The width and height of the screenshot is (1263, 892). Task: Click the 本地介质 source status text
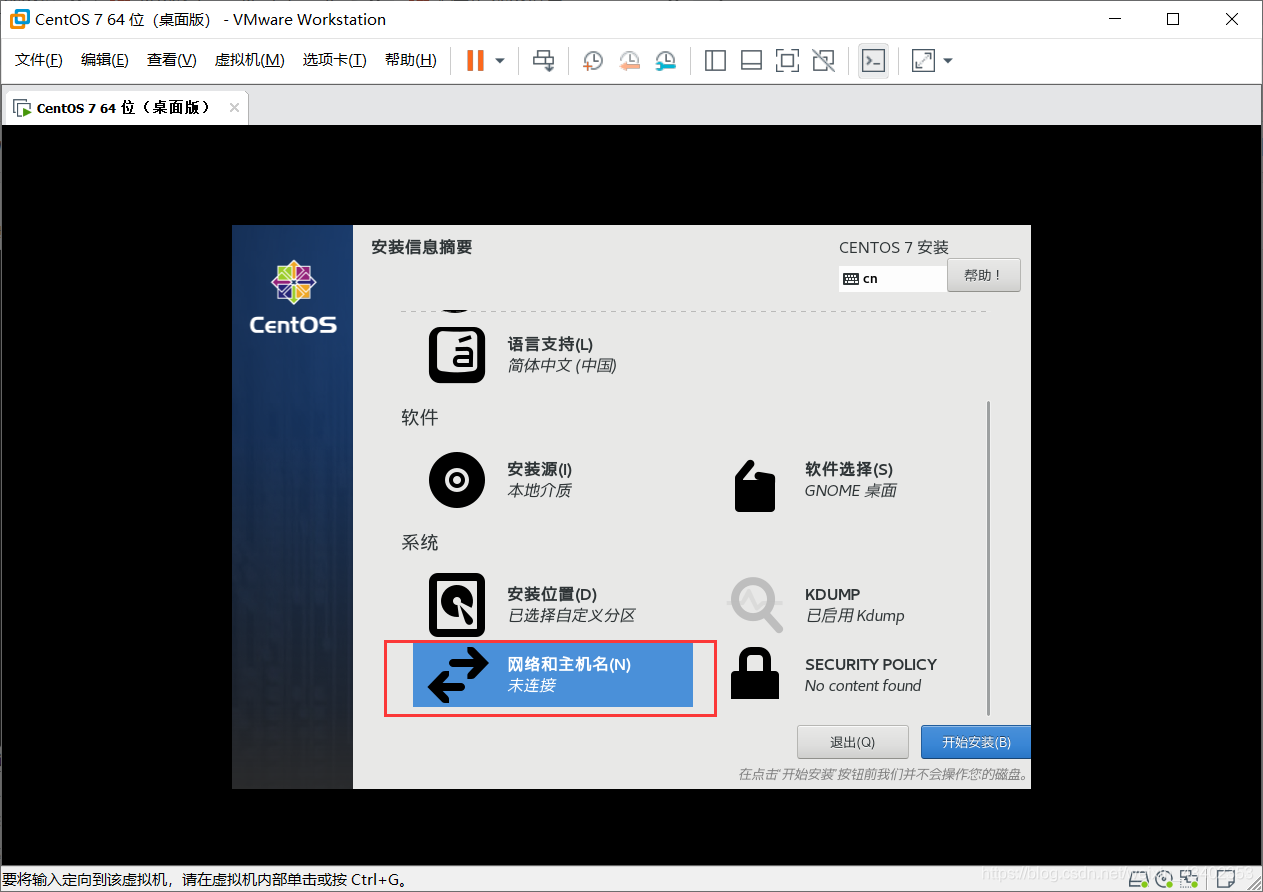coord(540,491)
